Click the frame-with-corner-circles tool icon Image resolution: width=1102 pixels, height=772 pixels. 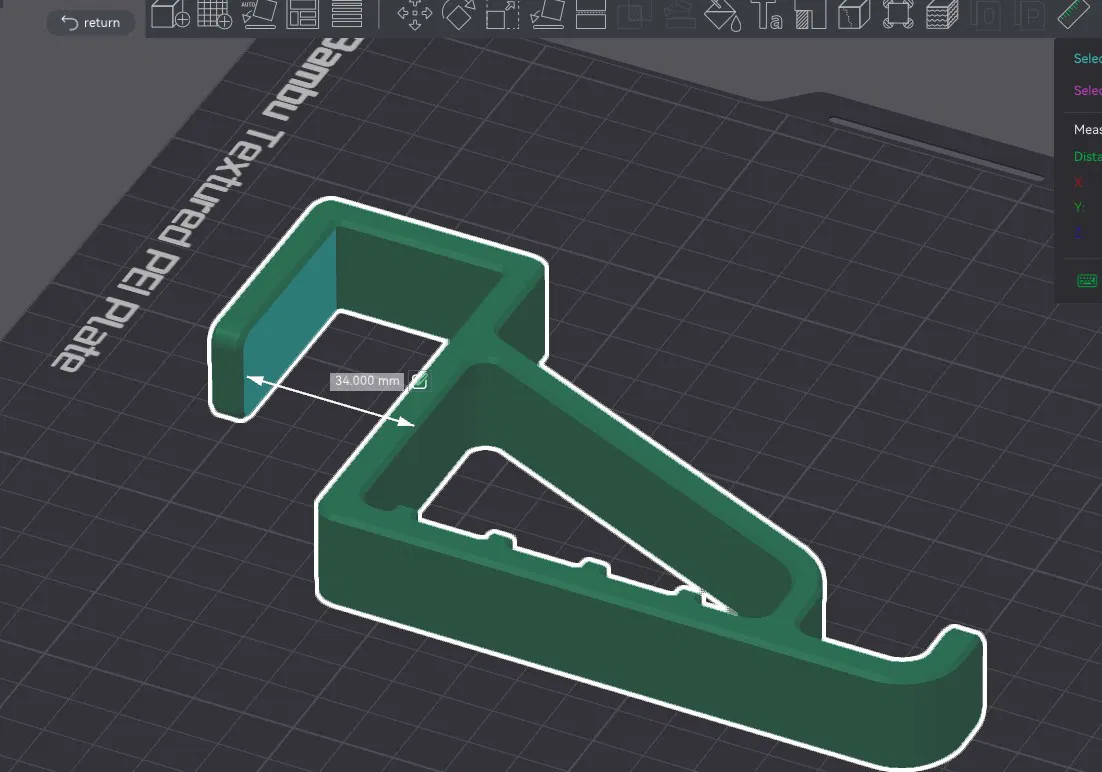898,15
